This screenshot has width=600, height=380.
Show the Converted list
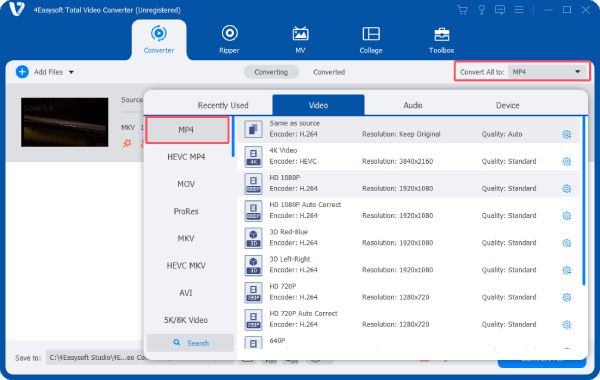coord(329,72)
